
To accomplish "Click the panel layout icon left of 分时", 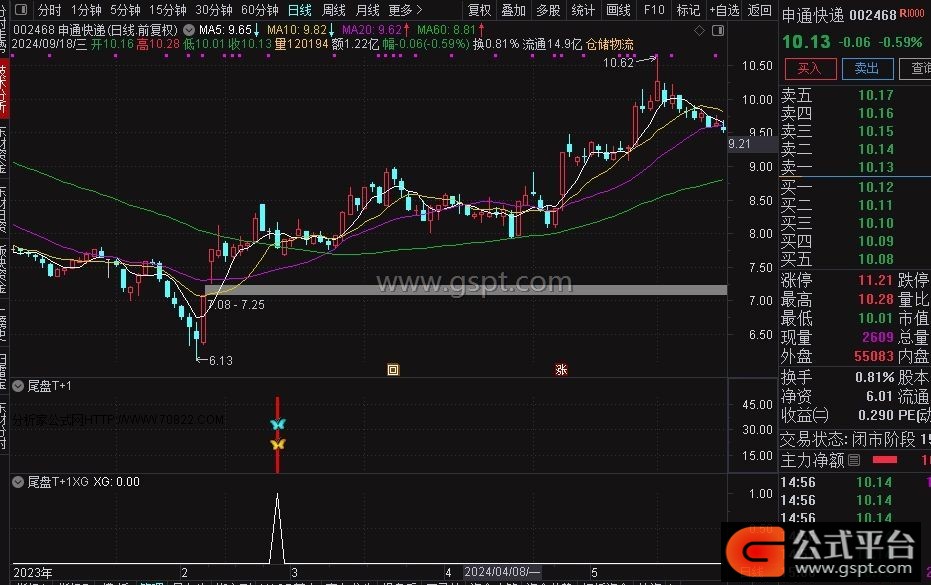I will [21, 10].
